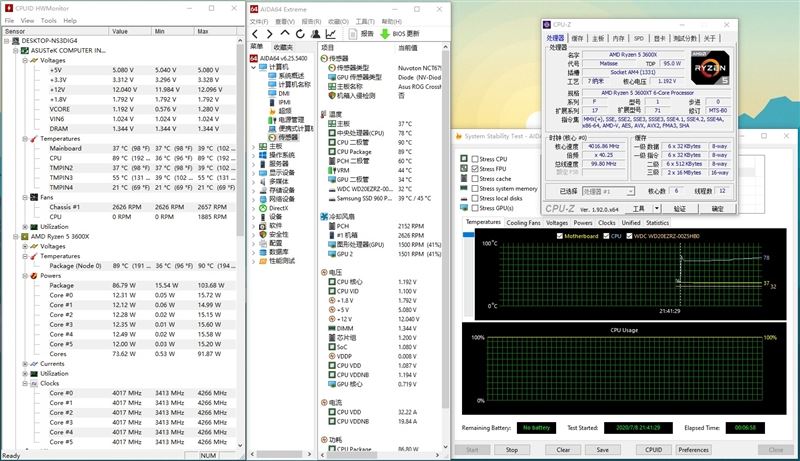This screenshot has height=461, width=800.
Task: Click the Value column header in HWMonitor
Action: tap(130, 31)
